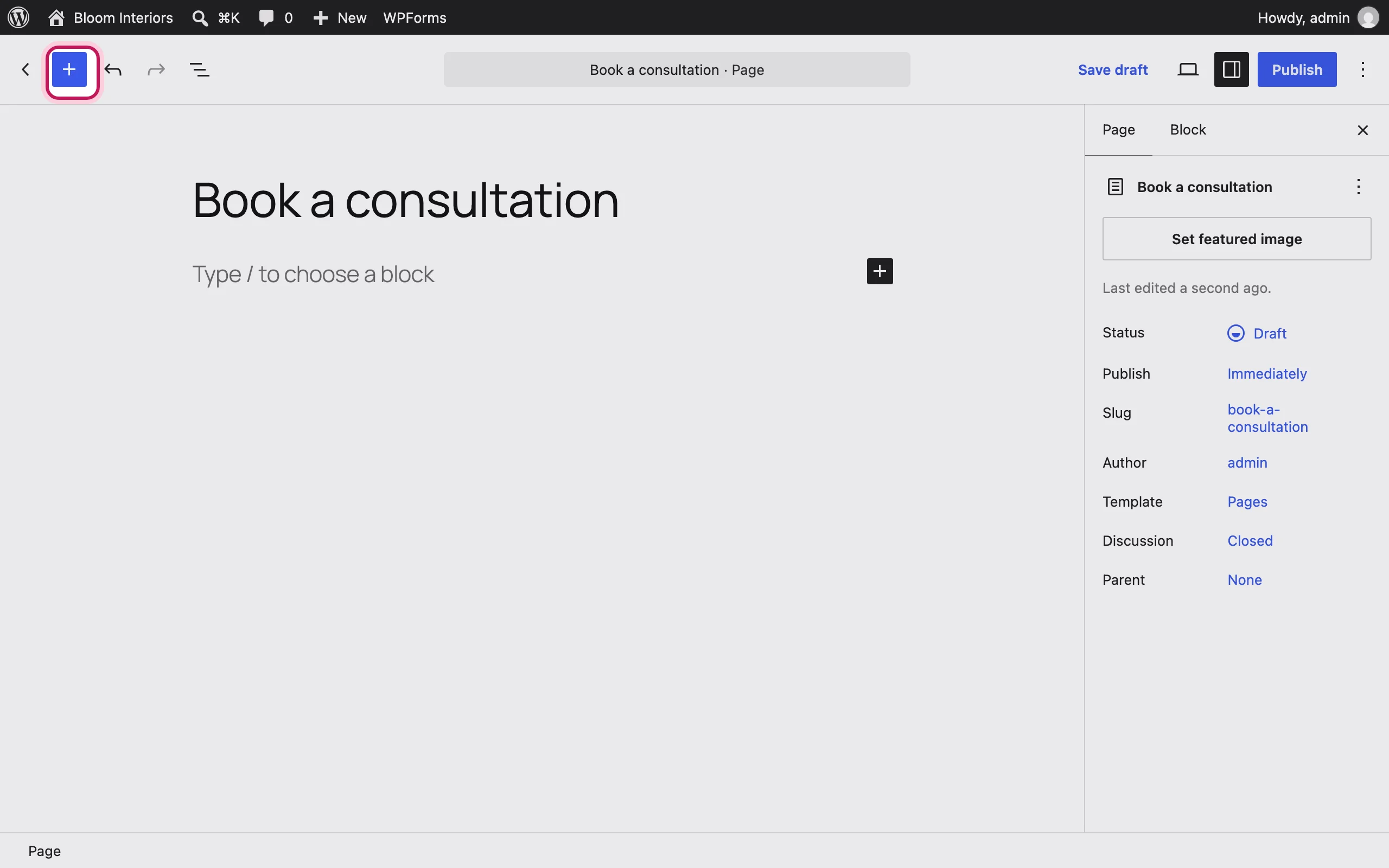Change the author admin
This screenshot has height=868, width=1389.
point(1247,463)
